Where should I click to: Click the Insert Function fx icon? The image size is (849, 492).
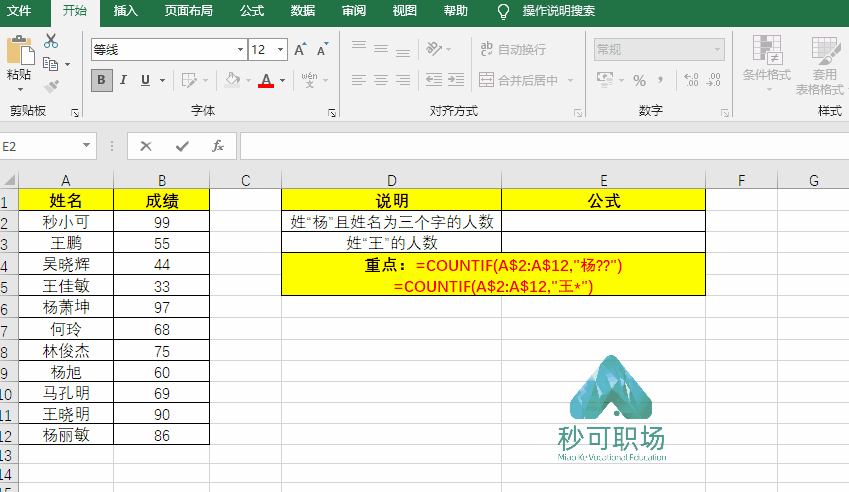tap(218, 146)
